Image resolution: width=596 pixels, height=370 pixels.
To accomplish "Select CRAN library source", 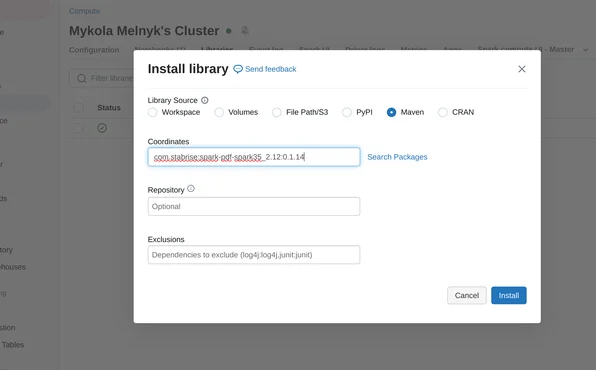I will coord(442,112).
